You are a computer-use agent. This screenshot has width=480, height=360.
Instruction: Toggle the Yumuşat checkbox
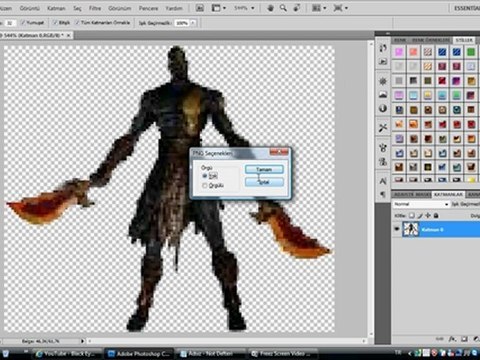(x=23, y=23)
